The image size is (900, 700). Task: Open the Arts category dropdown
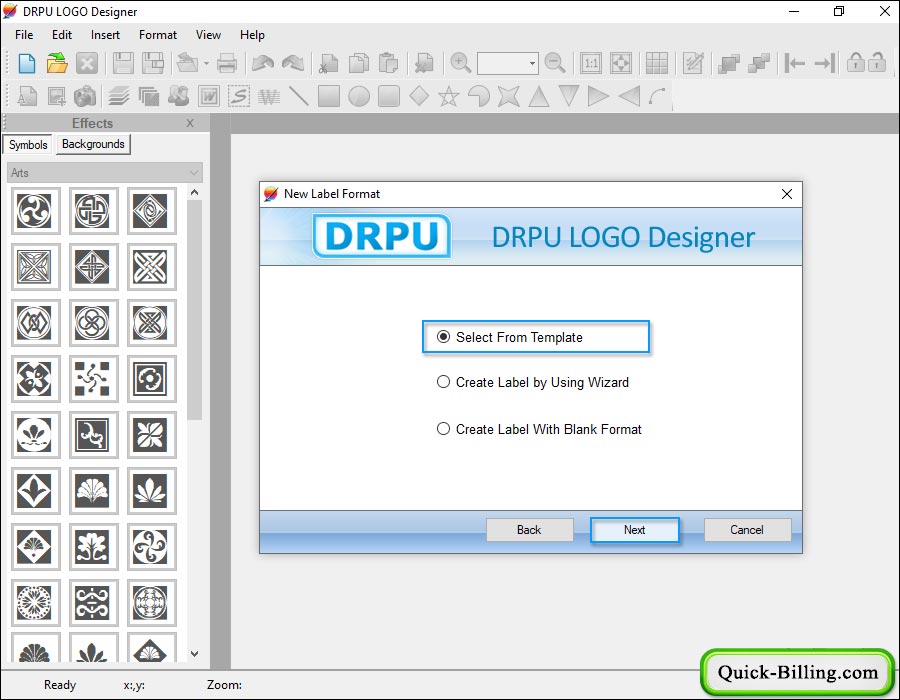click(105, 173)
